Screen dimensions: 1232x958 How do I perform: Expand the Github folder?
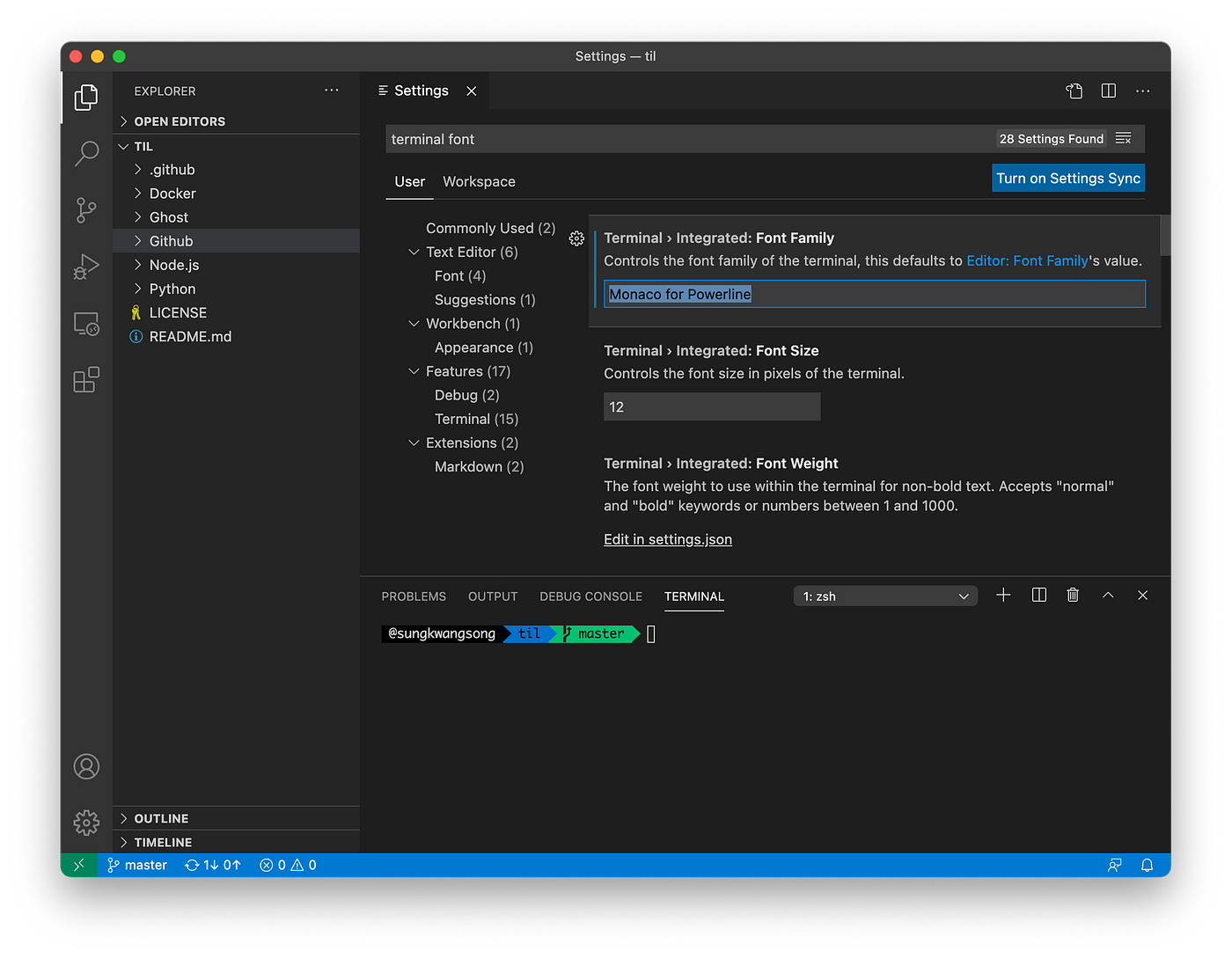coord(236,241)
